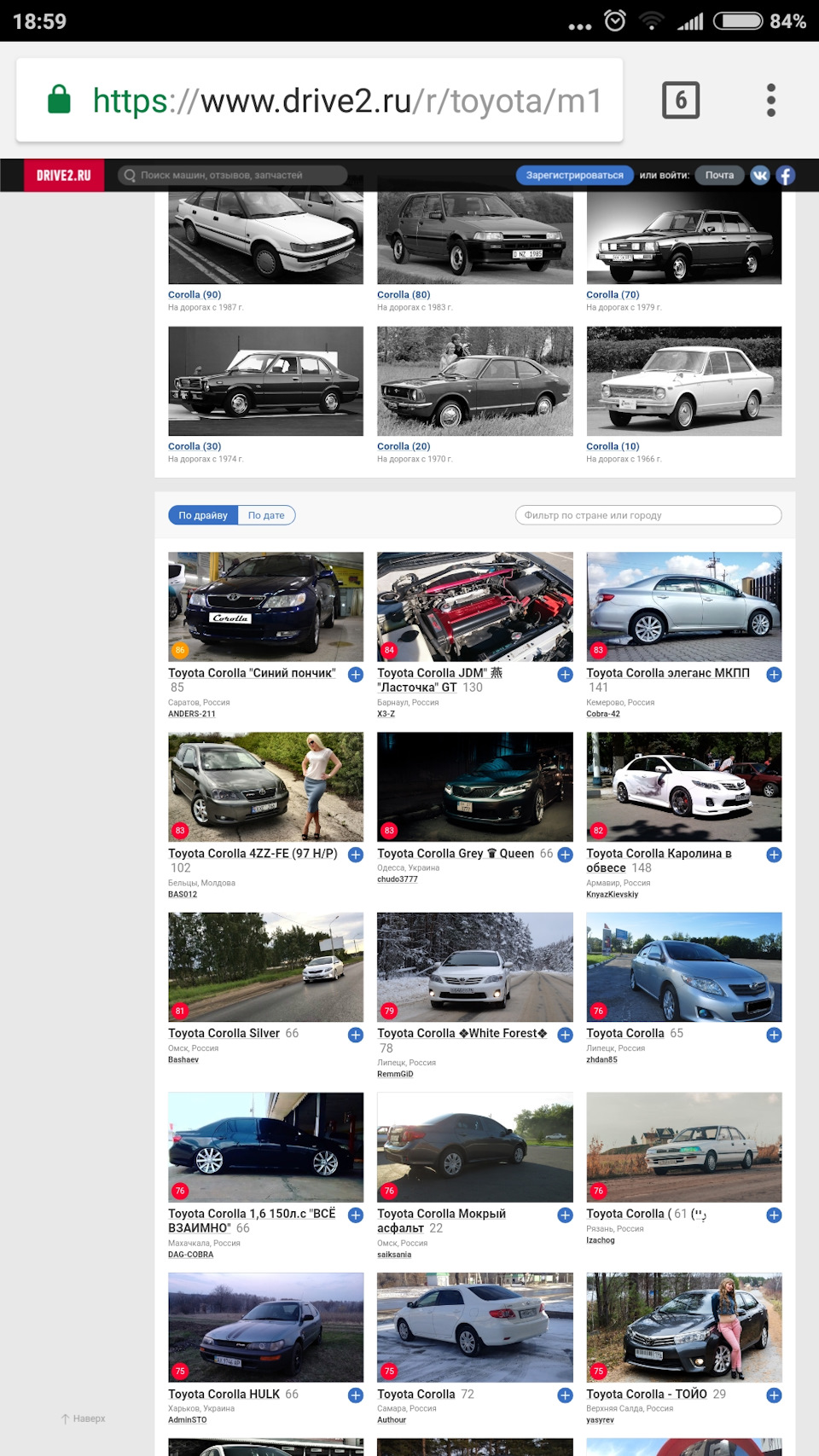Open Chrome's three-dot overflow menu

coord(771,101)
